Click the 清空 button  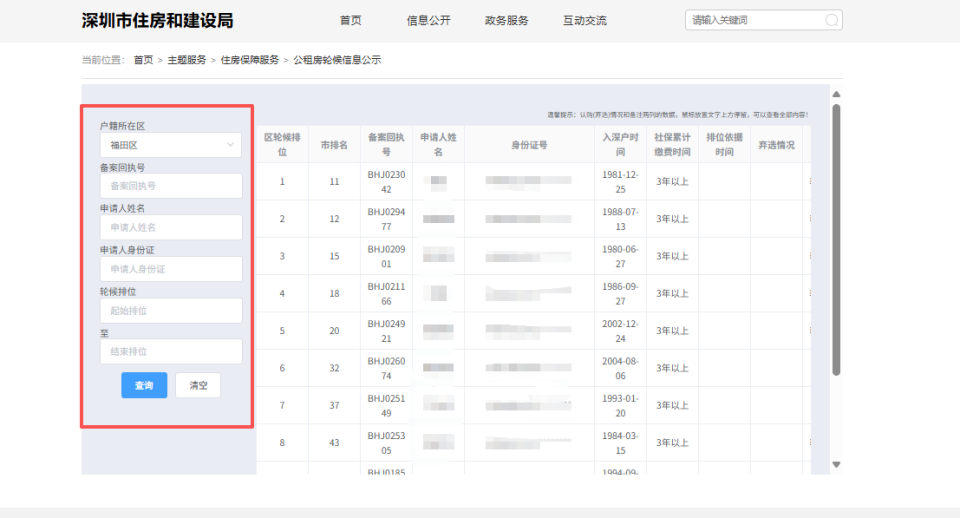point(198,385)
